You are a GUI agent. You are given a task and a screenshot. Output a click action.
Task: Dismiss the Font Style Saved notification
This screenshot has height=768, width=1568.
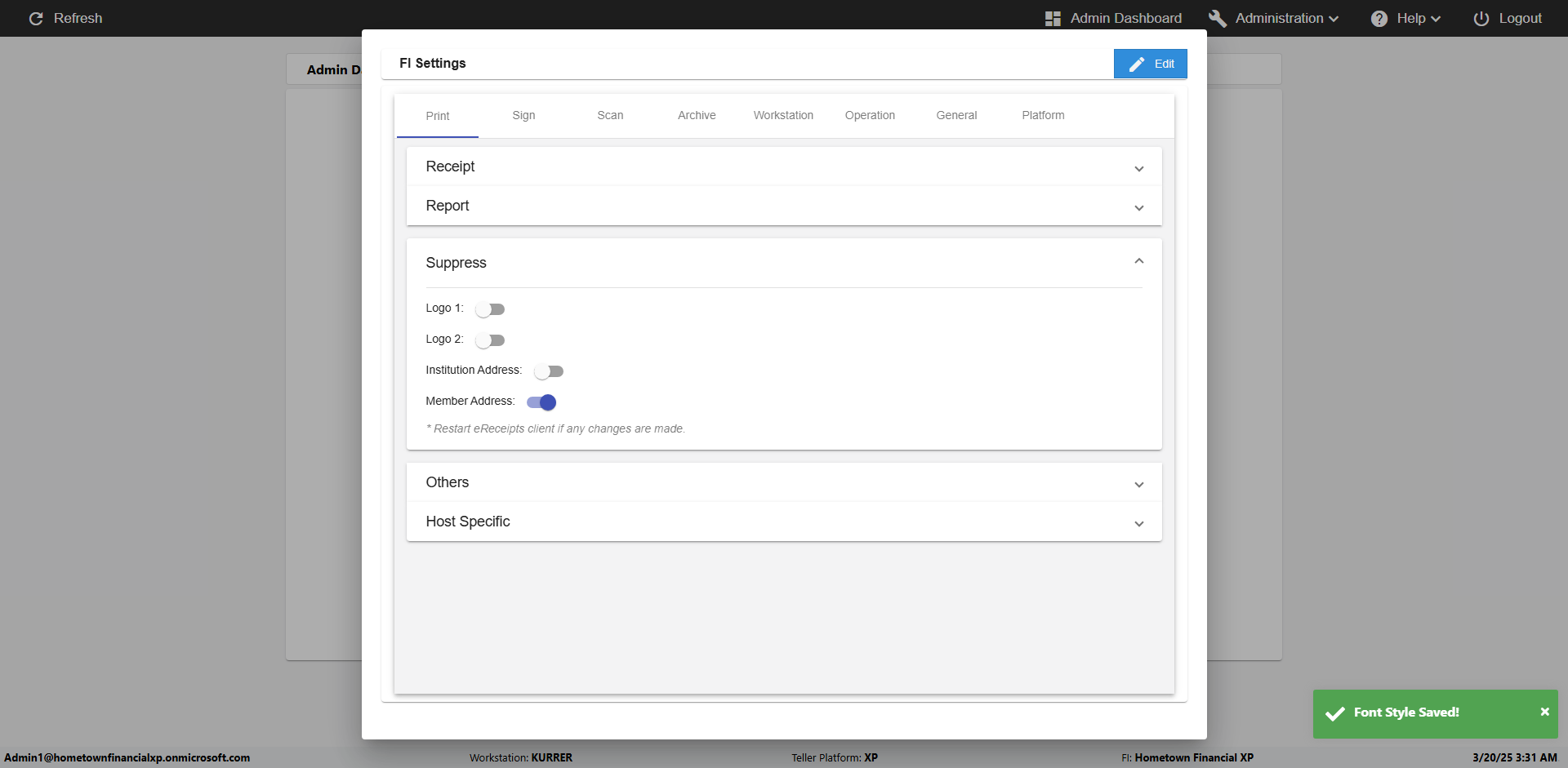[1544, 712]
